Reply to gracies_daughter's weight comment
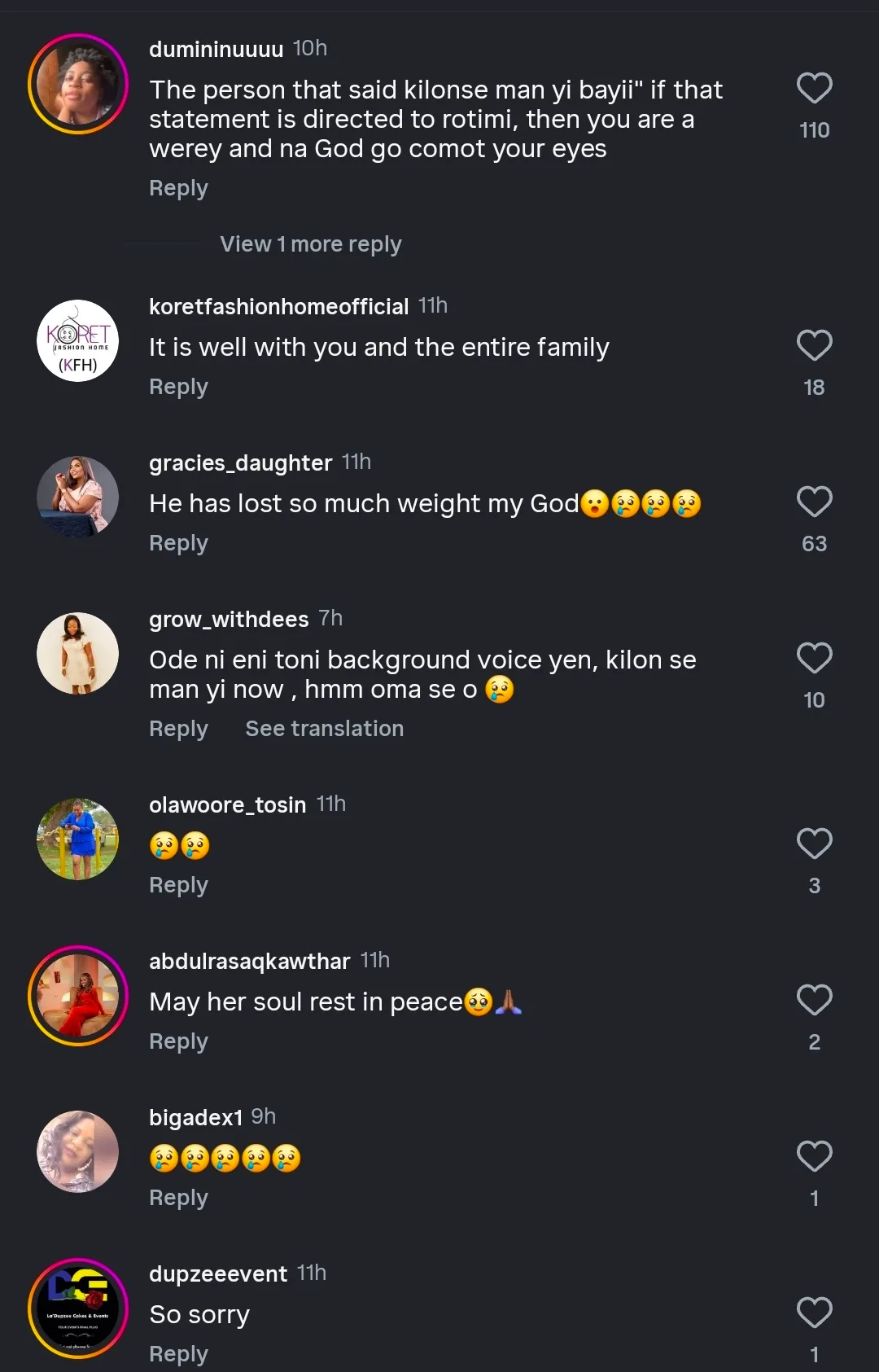The image size is (879, 1372). point(178,543)
